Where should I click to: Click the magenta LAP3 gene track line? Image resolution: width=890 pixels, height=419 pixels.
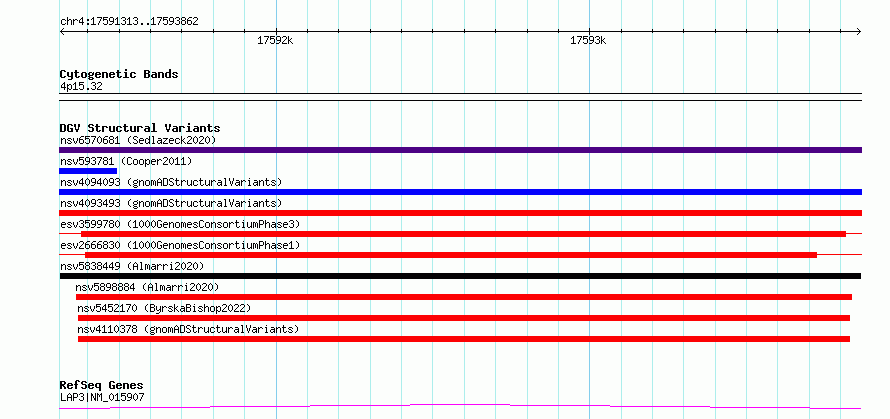click(x=460, y=406)
